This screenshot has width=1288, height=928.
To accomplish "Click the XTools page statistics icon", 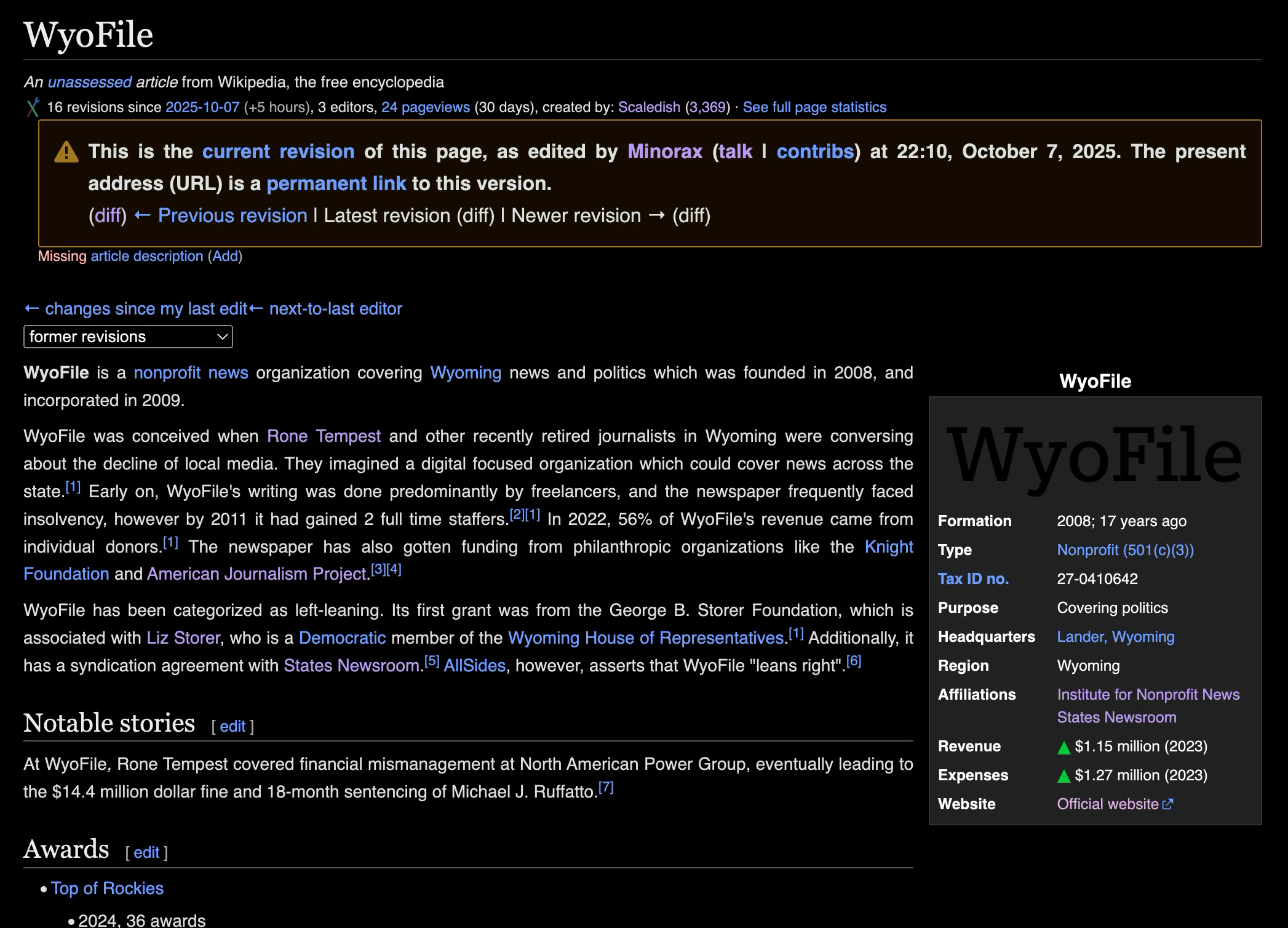I will (33, 107).
